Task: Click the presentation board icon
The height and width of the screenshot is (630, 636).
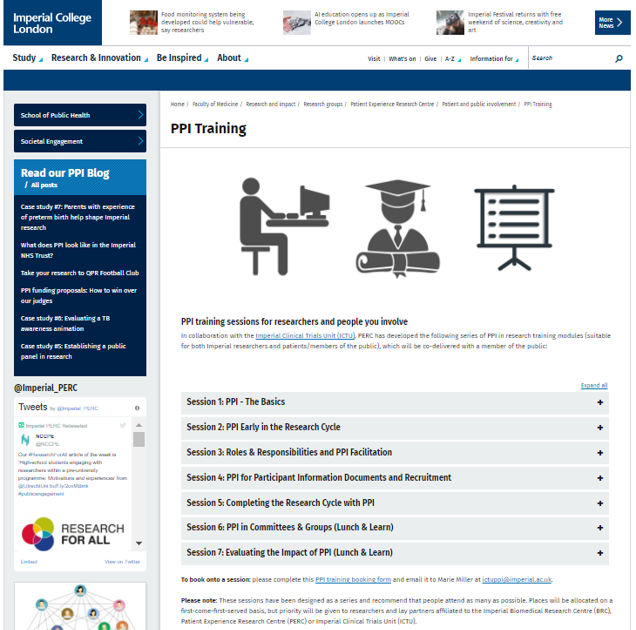Action: (x=514, y=226)
